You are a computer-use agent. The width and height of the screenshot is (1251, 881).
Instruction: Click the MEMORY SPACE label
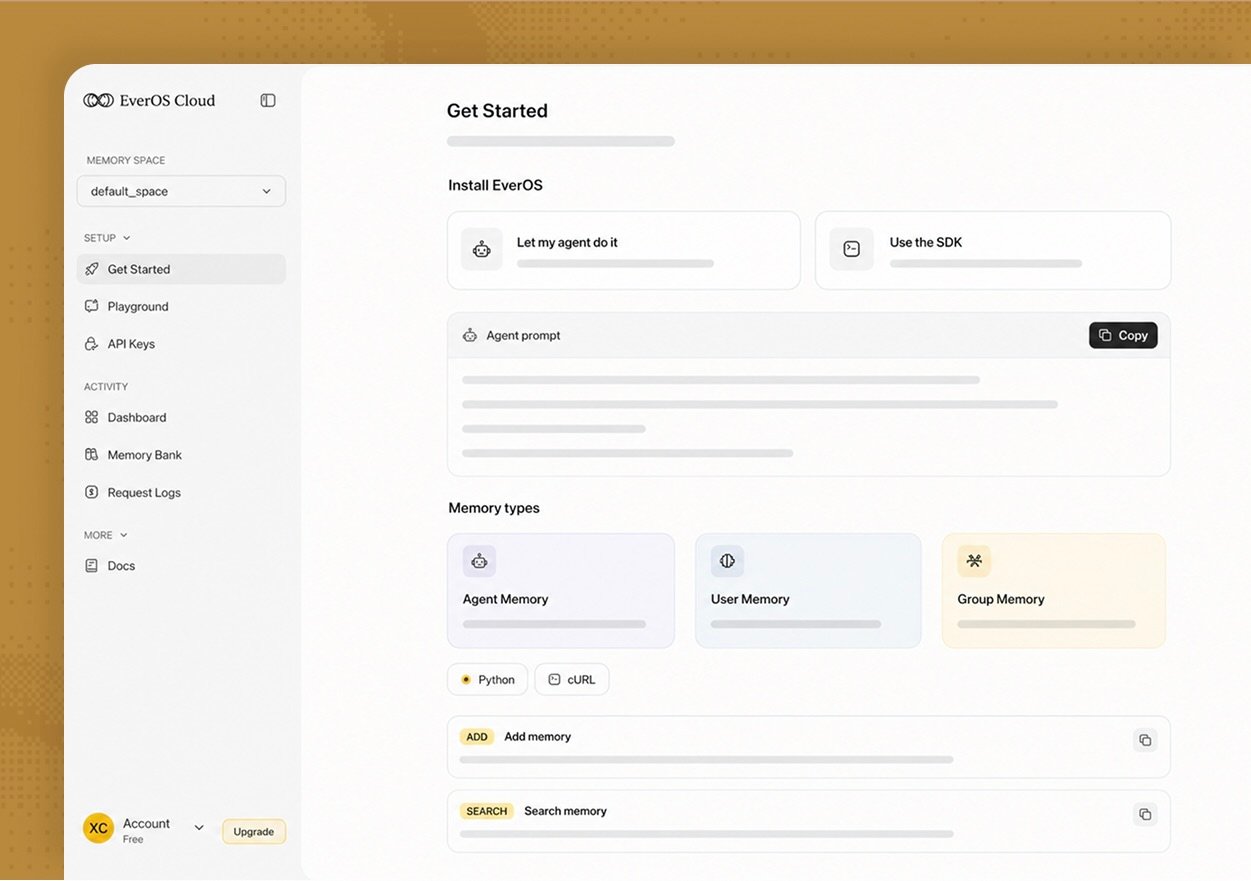click(126, 160)
